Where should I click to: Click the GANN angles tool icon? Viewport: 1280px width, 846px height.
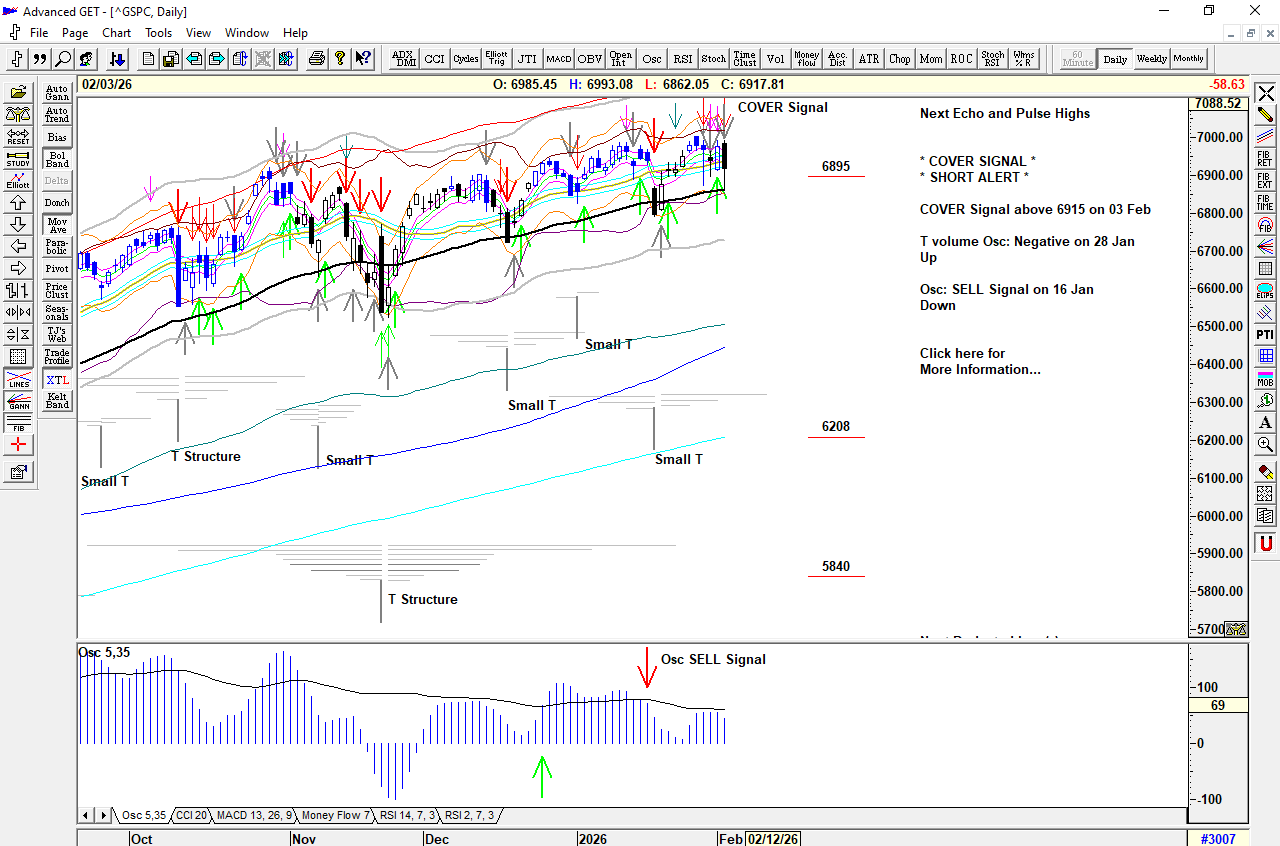18,402
